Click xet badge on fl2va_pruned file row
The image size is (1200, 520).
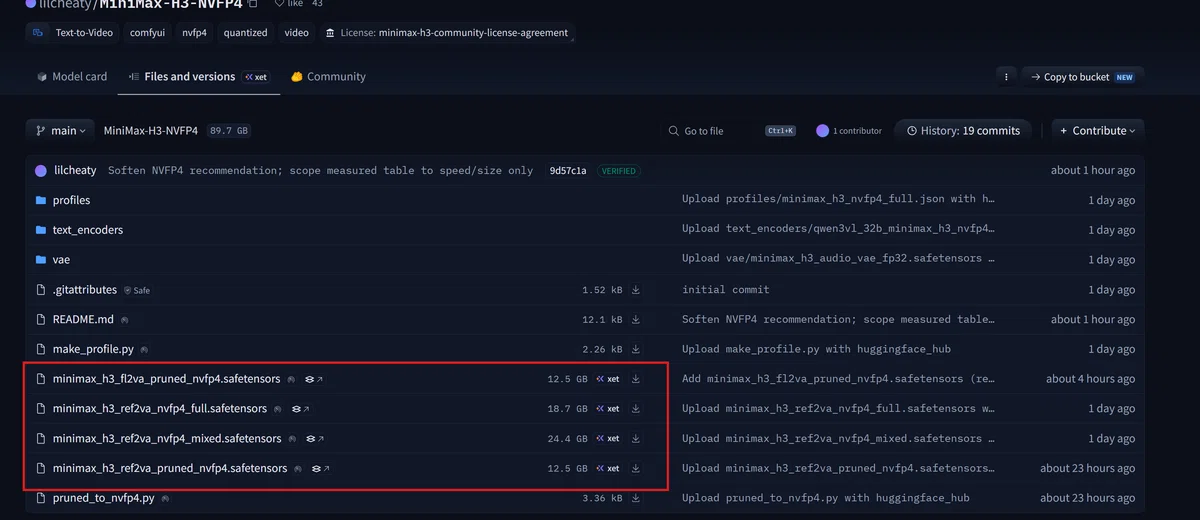point(608,379)
